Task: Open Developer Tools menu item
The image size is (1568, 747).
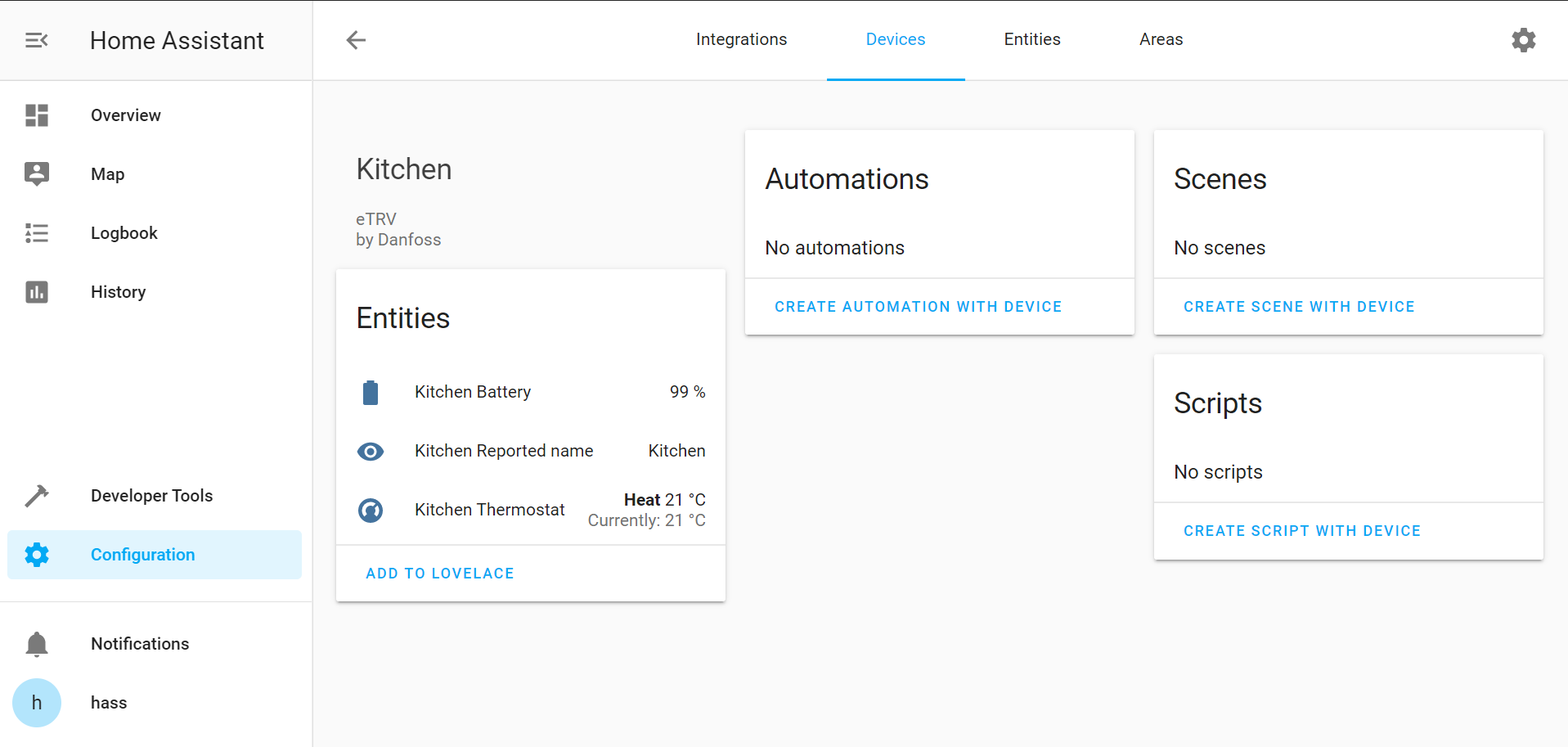Action: pos(155,496)
